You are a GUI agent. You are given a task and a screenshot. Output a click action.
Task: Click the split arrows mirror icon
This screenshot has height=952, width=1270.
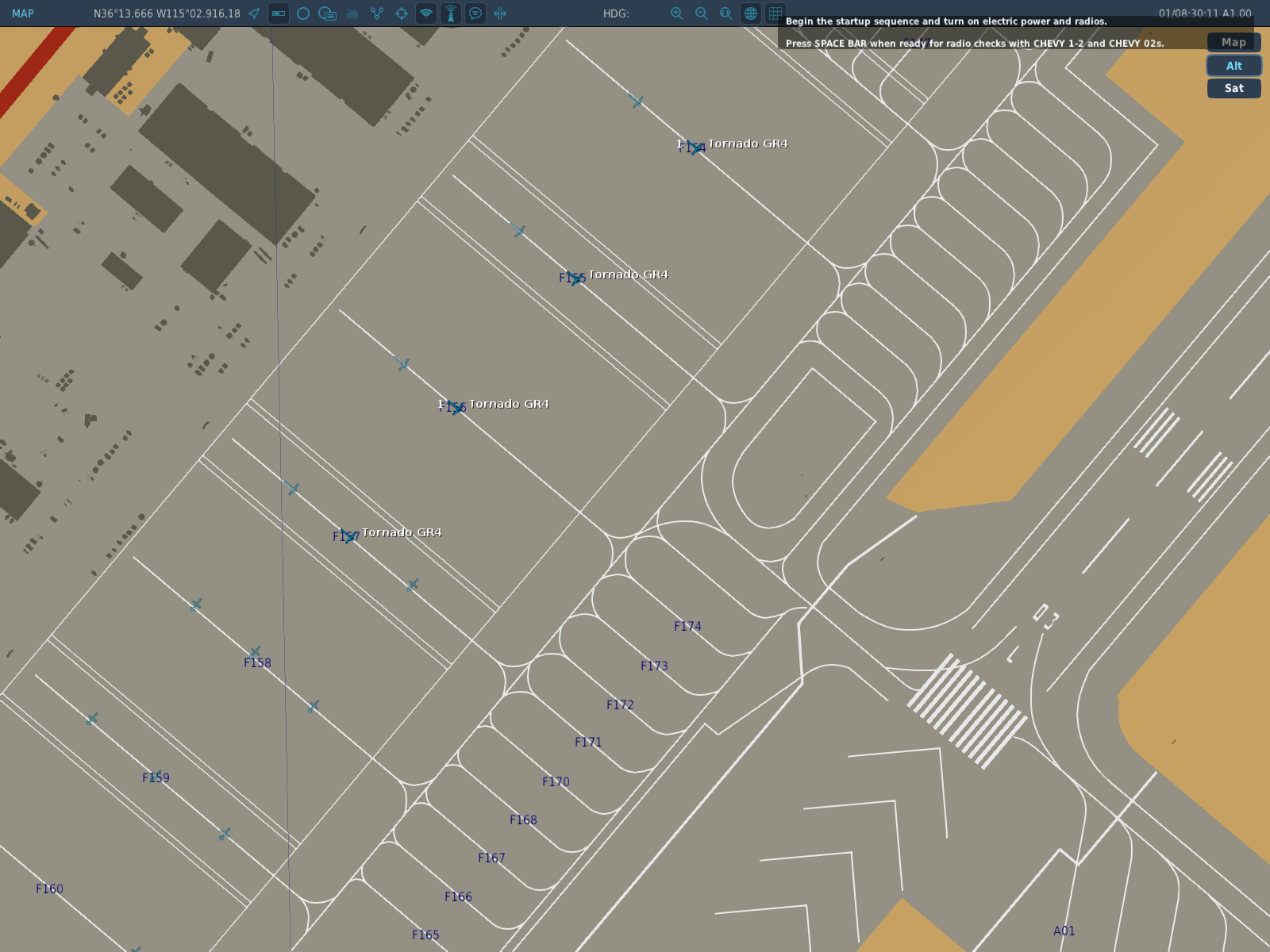coord(500,13)
